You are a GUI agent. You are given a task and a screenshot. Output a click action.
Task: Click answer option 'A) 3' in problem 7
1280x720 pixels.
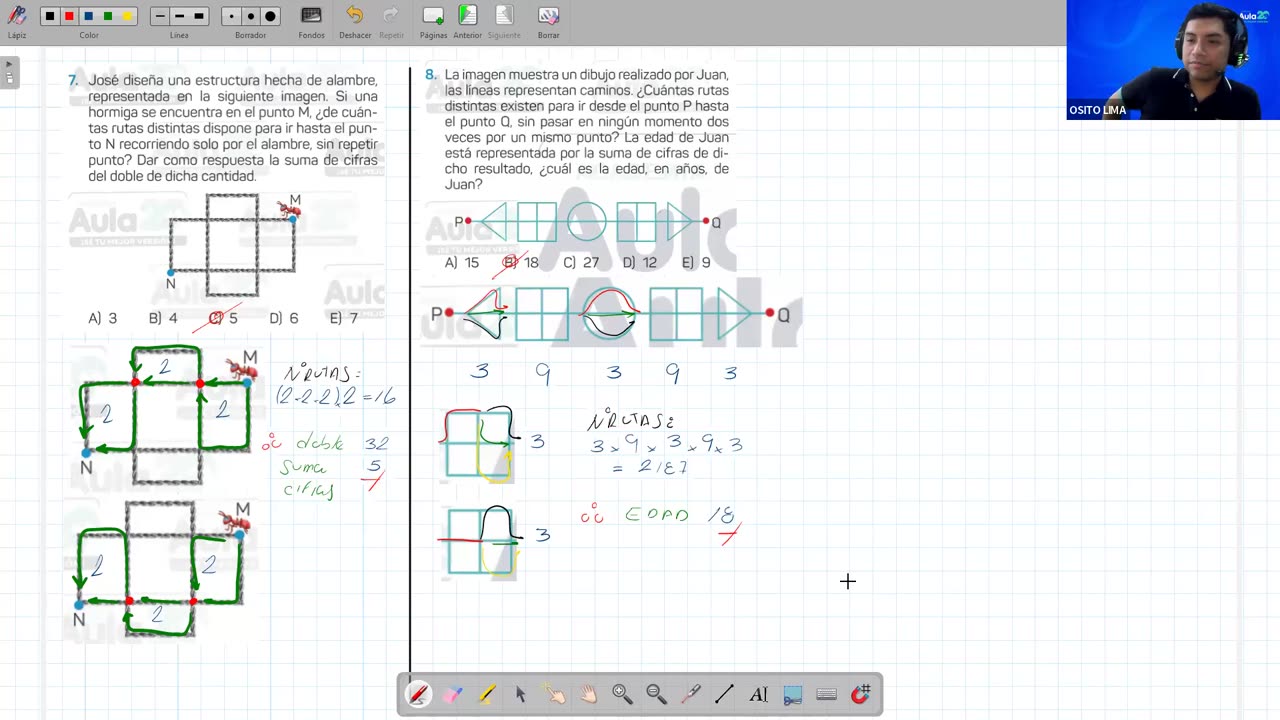coord(103,318)
